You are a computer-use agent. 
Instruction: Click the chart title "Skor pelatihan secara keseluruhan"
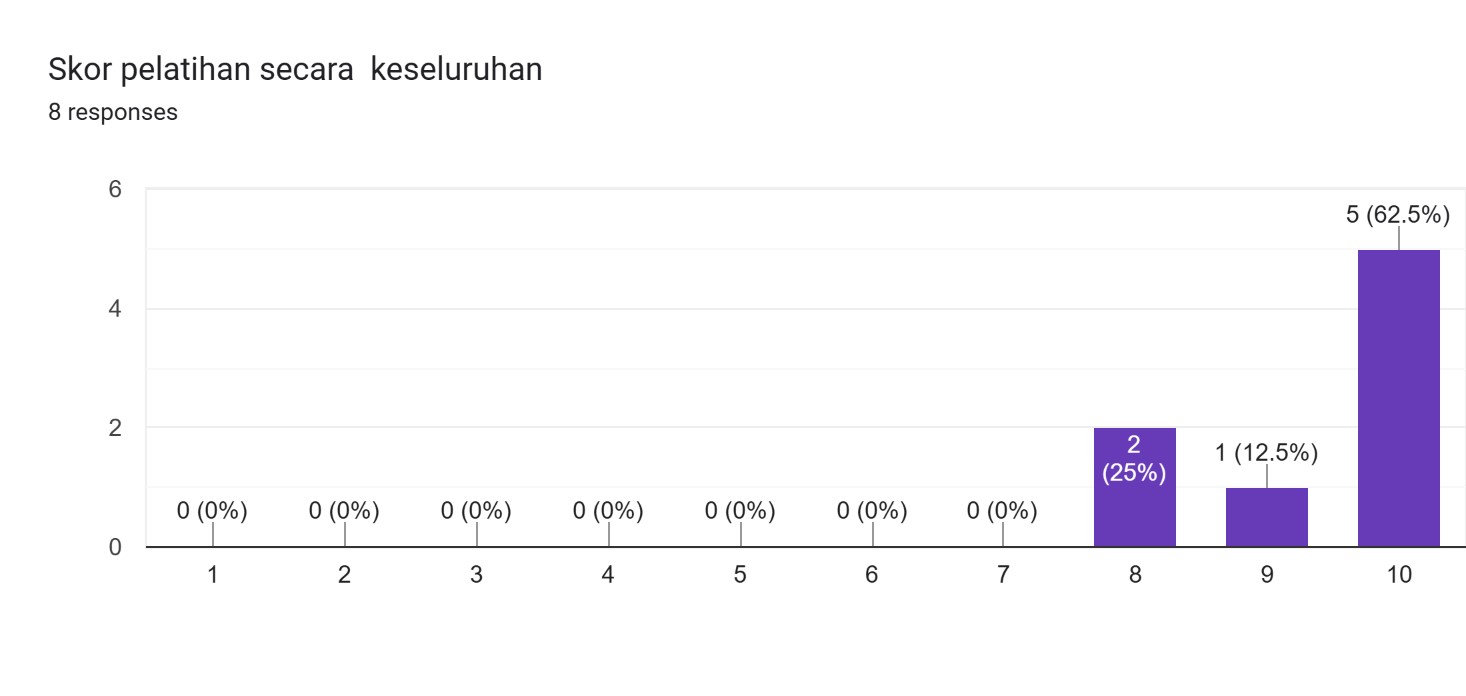pyautogui.click(x=295, y=69)
